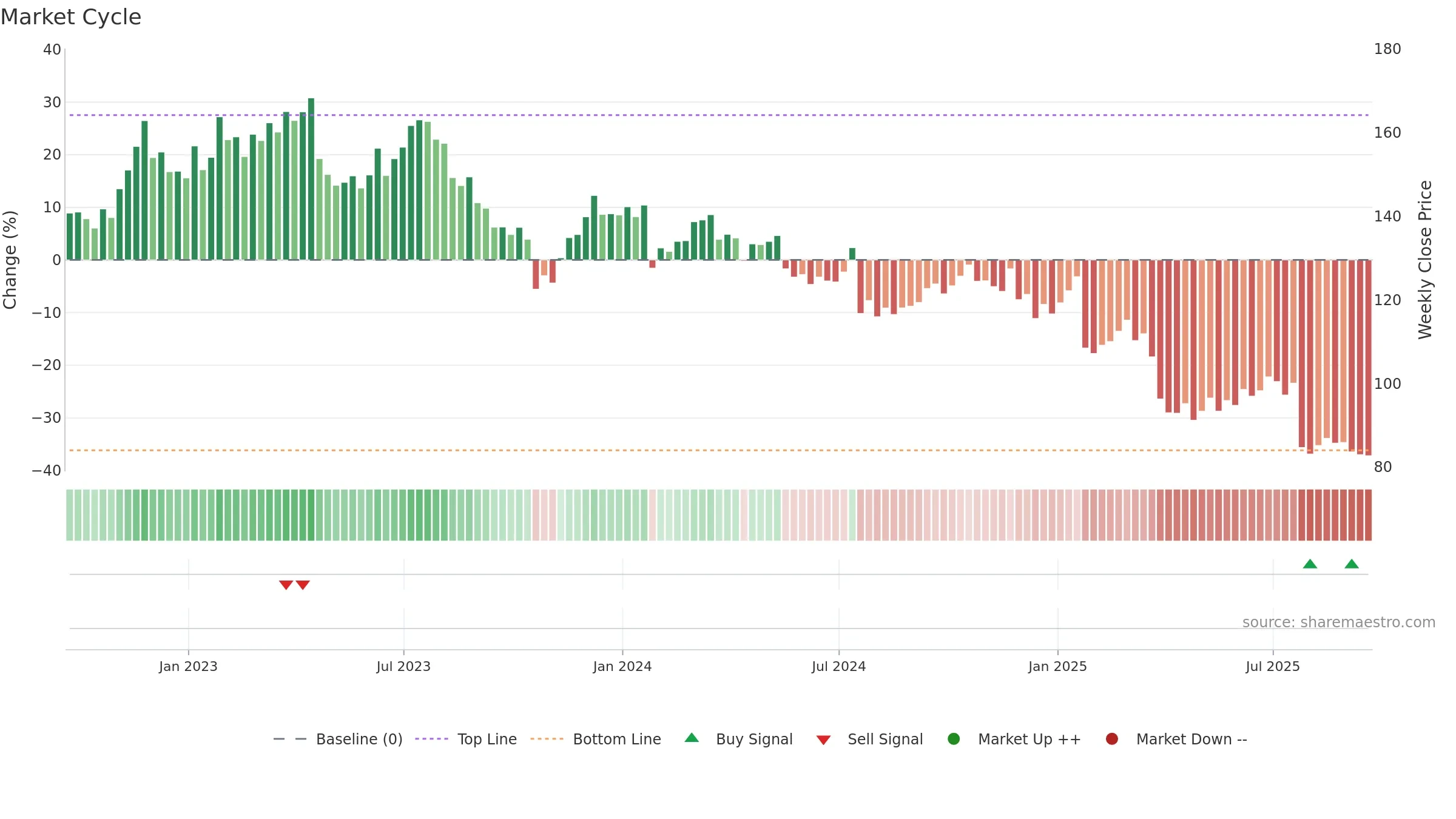Select the first green buy signal marker
The height and width of the screenshot is (819, 1456).
pyautogui.click(x=1310, y=564)
